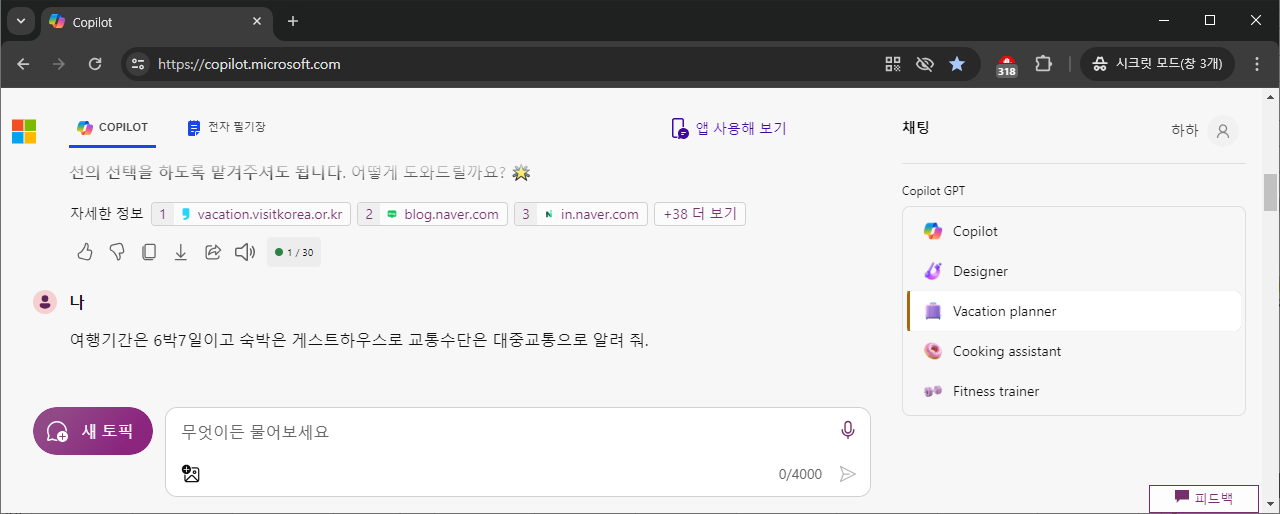Click the address bar URL
Image resolution: width=1280 pixels, height=514 pixels.
pyautogui.click(x=249, y=64)
